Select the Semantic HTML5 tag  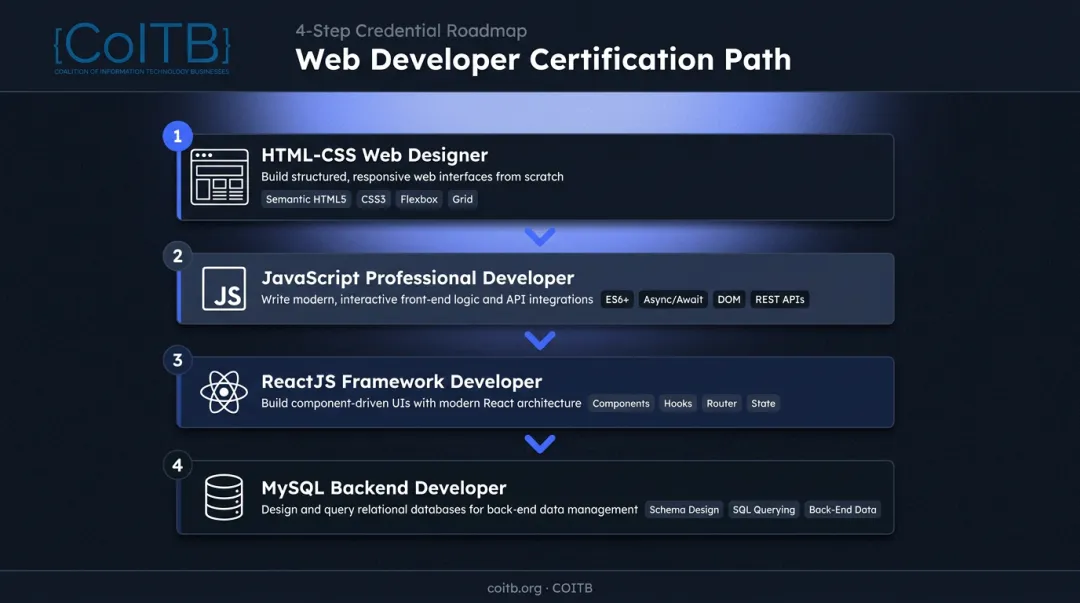point(306,199)
